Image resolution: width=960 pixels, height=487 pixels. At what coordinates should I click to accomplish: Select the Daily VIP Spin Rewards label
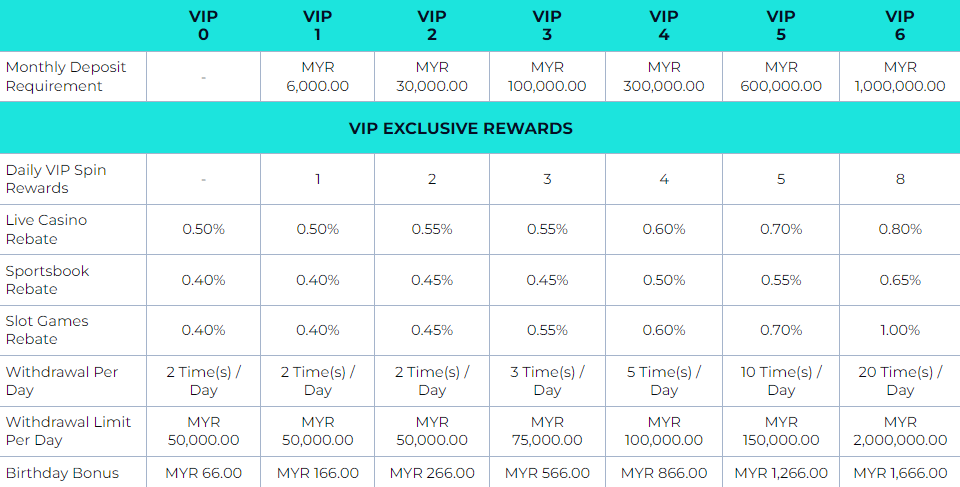[x=56, y=179]
